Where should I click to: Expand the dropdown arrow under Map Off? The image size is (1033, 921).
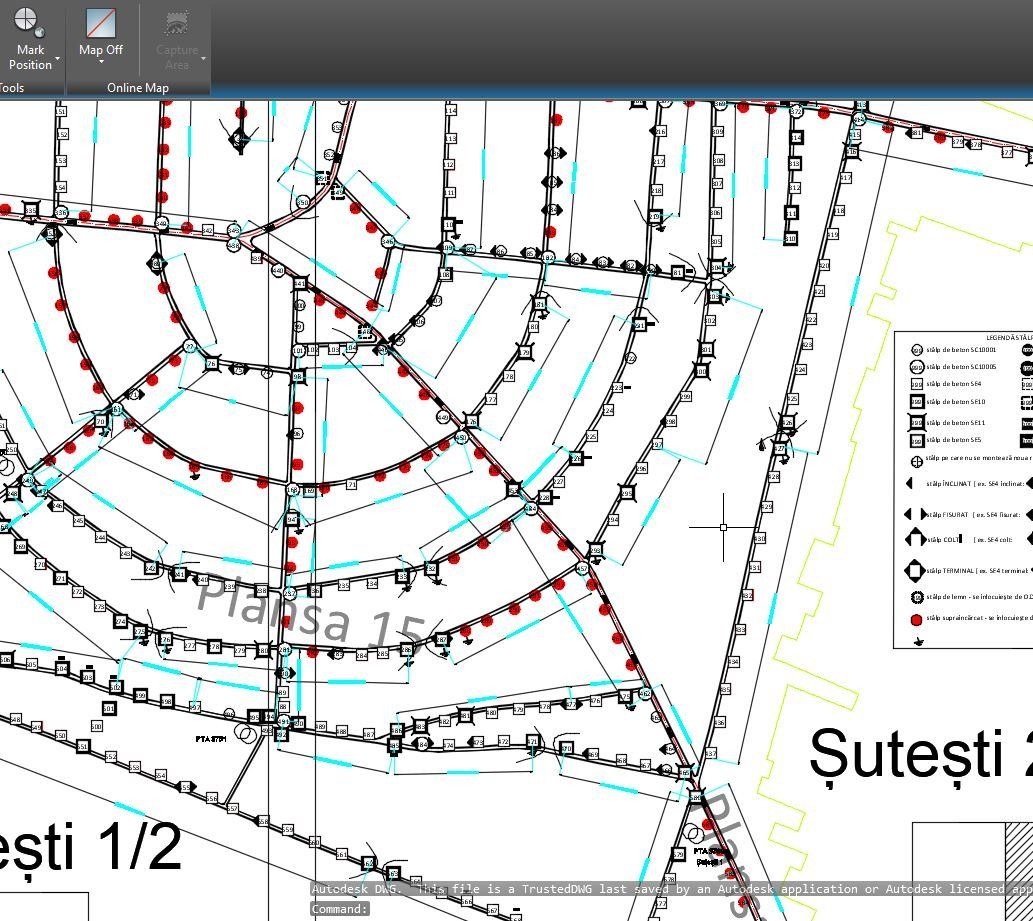pos(101,63)
